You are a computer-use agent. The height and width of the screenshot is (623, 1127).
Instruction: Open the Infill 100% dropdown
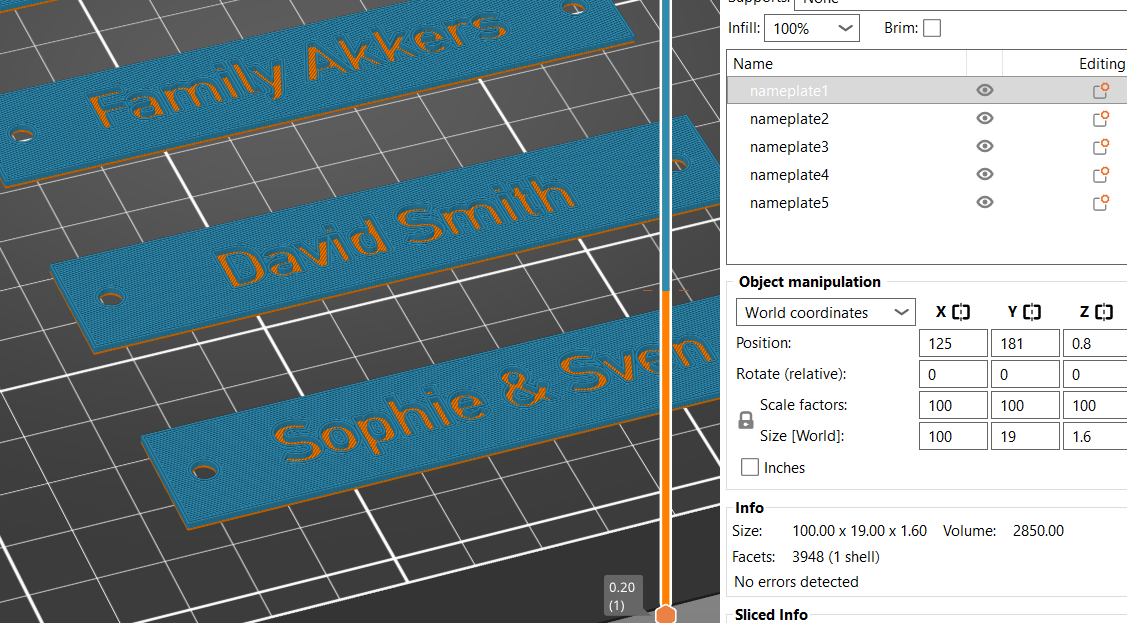point(812,28)
